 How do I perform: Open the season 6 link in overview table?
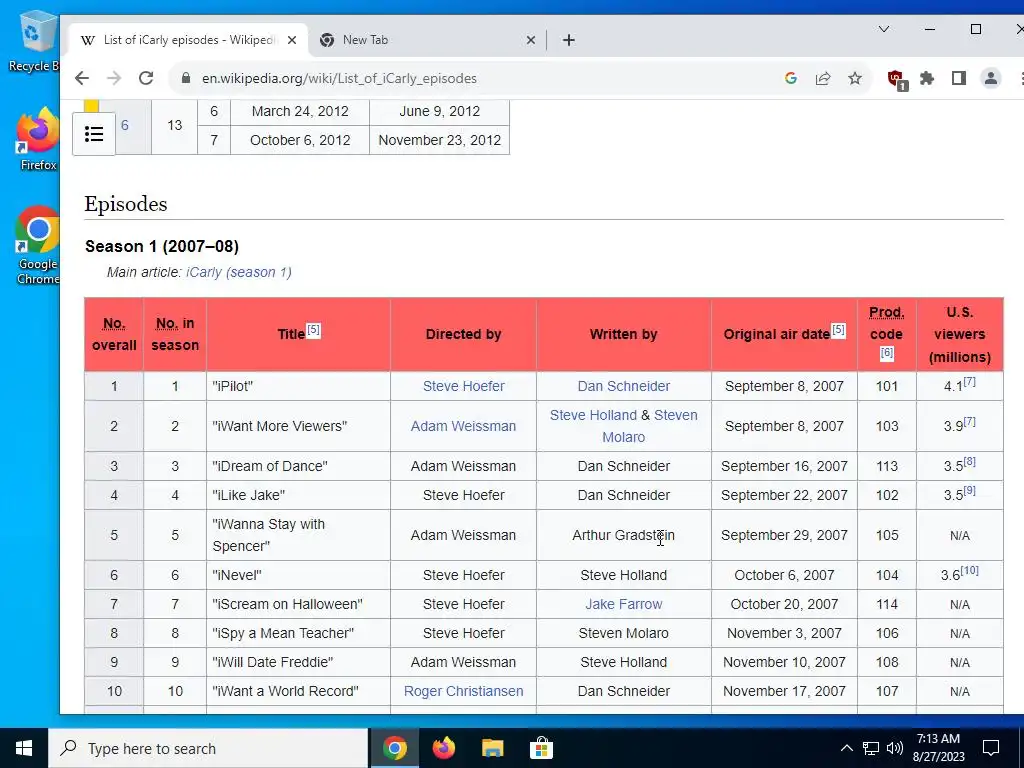tap(125, 125)
